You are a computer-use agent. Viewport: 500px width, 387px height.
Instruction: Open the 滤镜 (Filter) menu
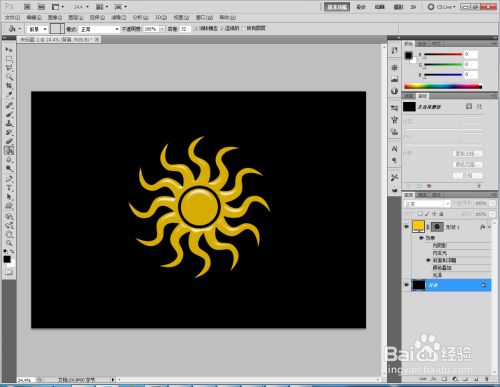119,17
